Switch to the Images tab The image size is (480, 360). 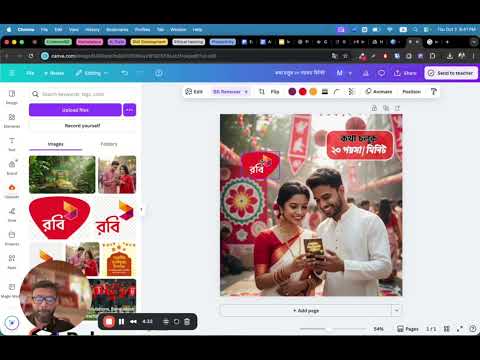(x=56, y=144)
